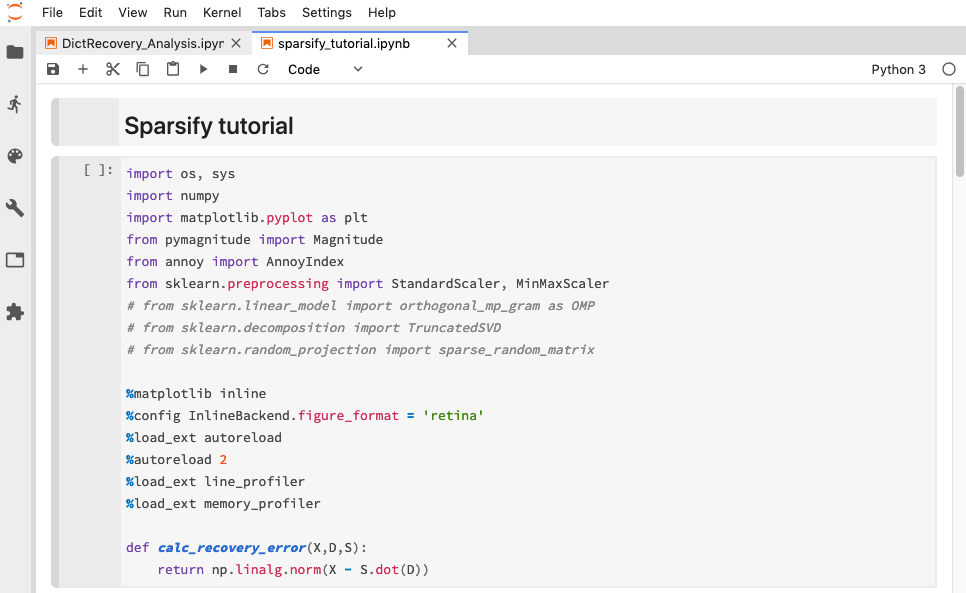Switch to the DictRecovery_Analysis tab
966x593 pixels.
click(135, 43)
